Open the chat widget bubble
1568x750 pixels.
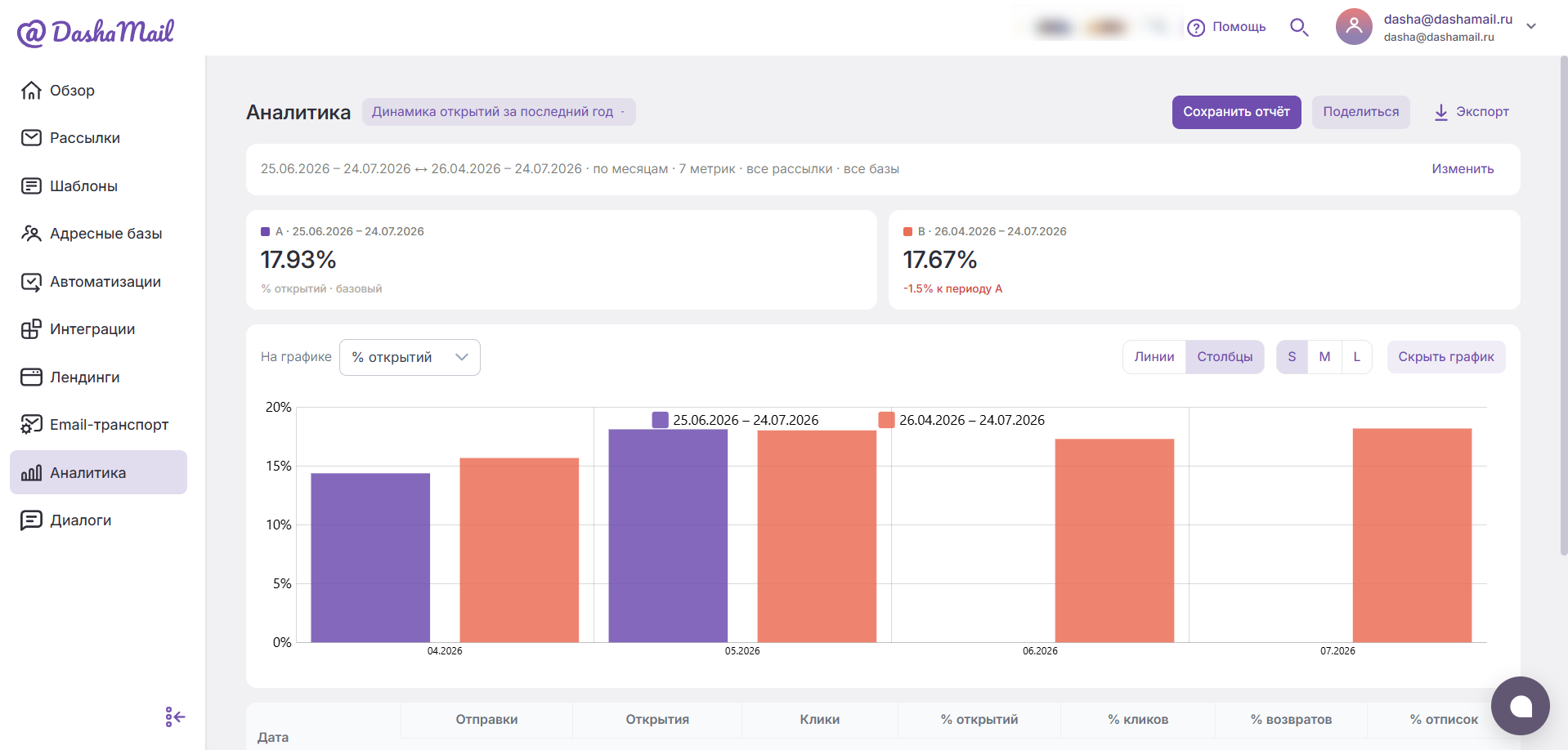[1520, 706]
